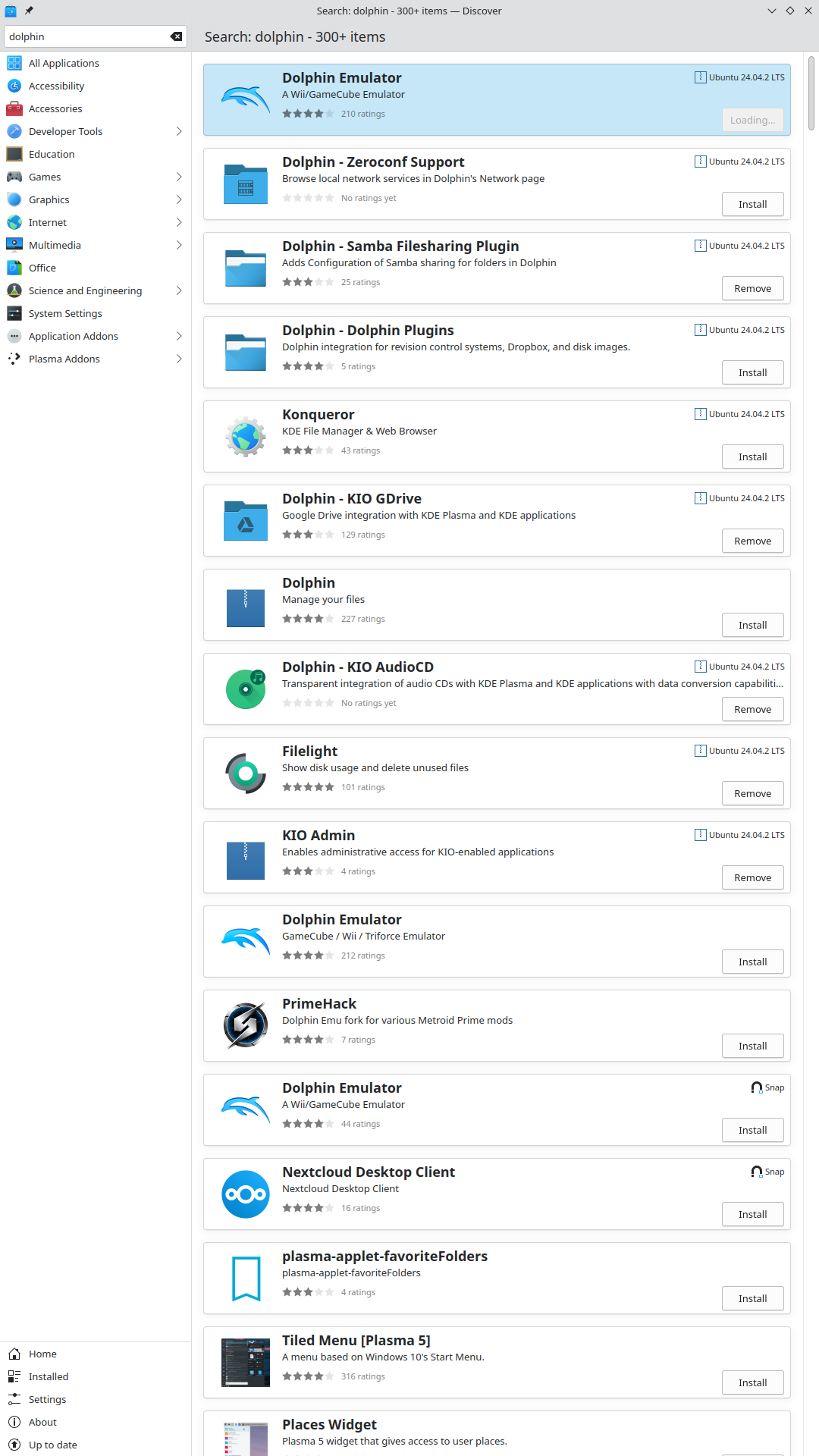The width and height of the screenshot is (819, 1456).
Task: Expand the Internet category chevron
Action: [x=179, y=222]
